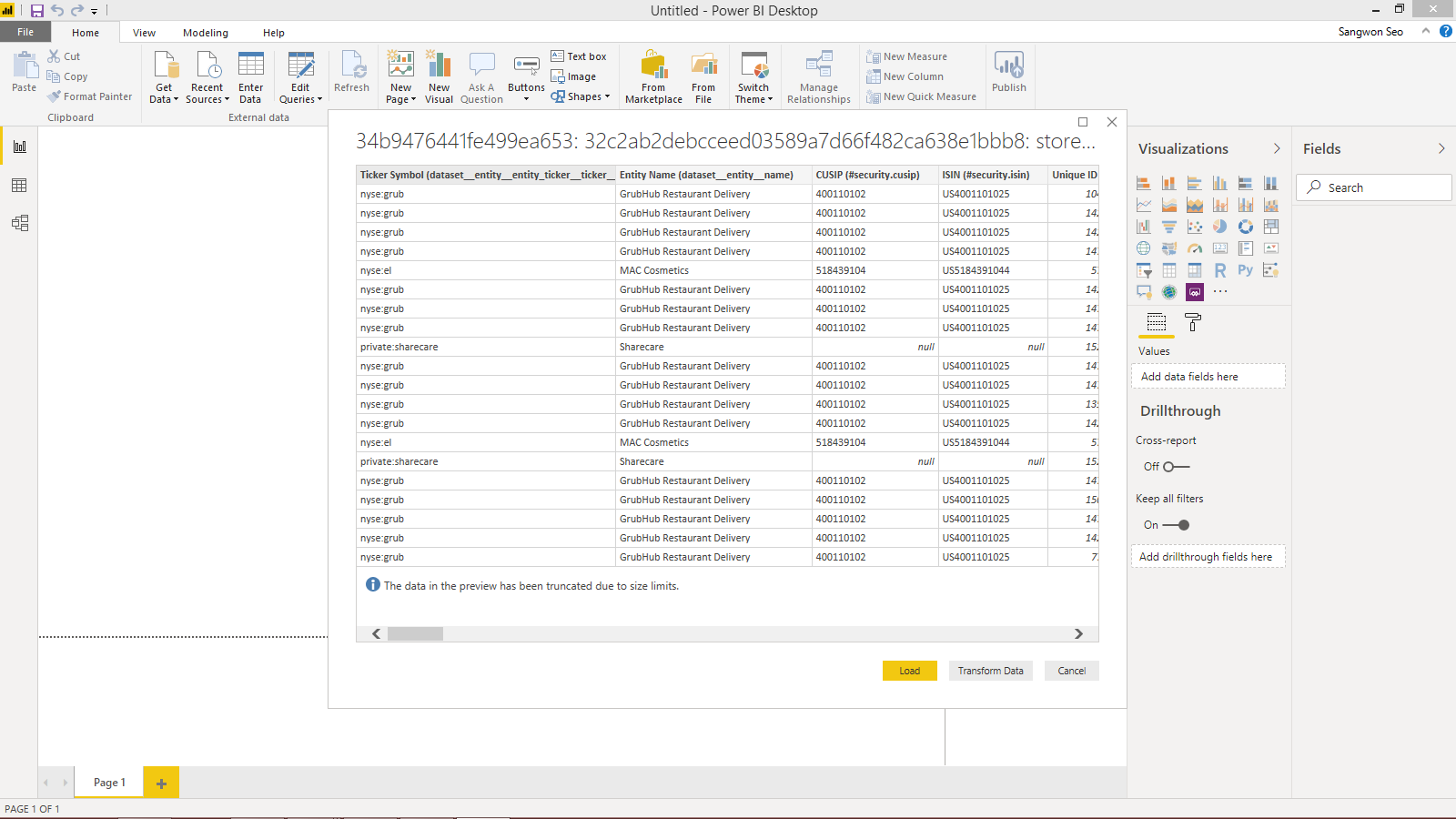The height and width of the screenshot is (819, 1456).
Task: Click the New Visual button
Action: pyautogui.click(x=439, y=79)
